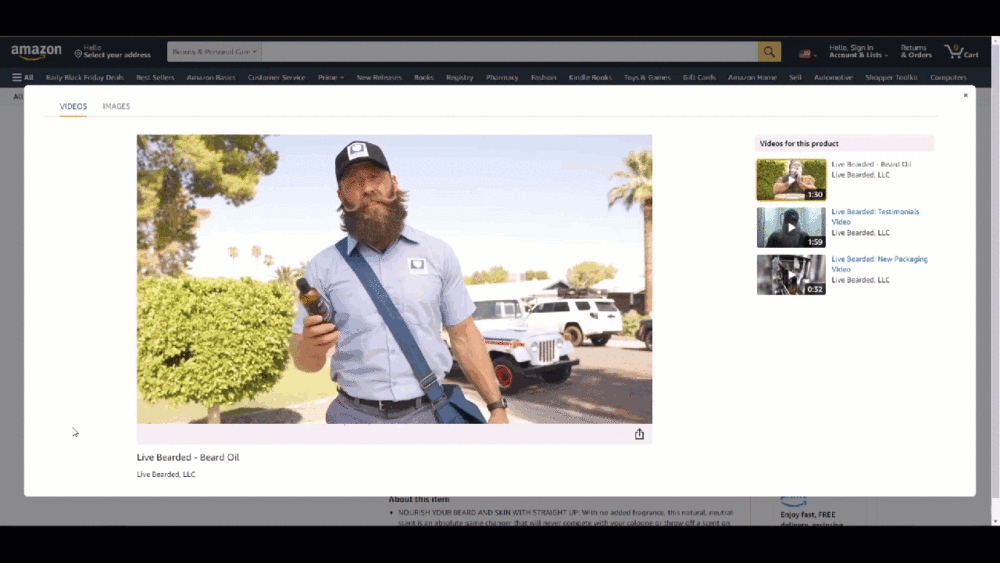
Task: Click page scrollbar down arrow
Action: (996, 521)
